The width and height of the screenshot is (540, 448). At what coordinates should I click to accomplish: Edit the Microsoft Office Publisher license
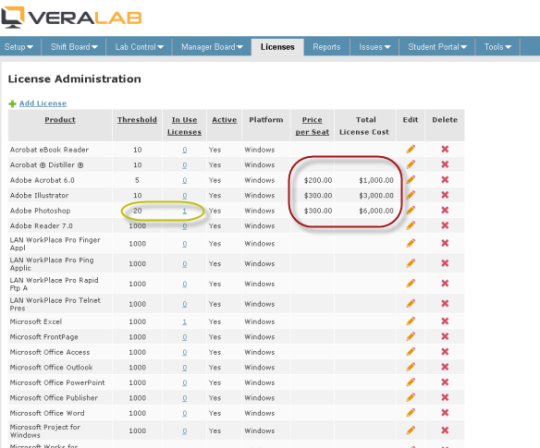tap(411, 397)
